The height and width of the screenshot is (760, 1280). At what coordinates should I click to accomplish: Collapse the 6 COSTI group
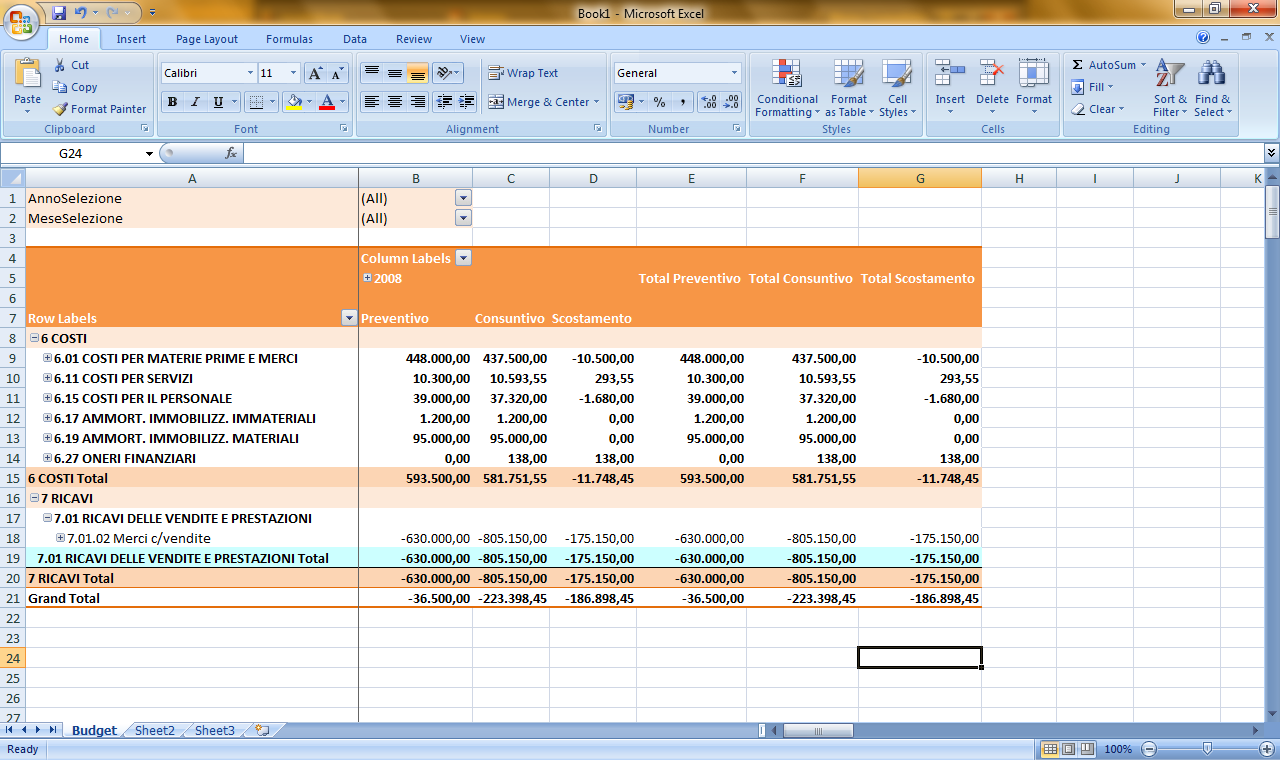tap(35, 338)
